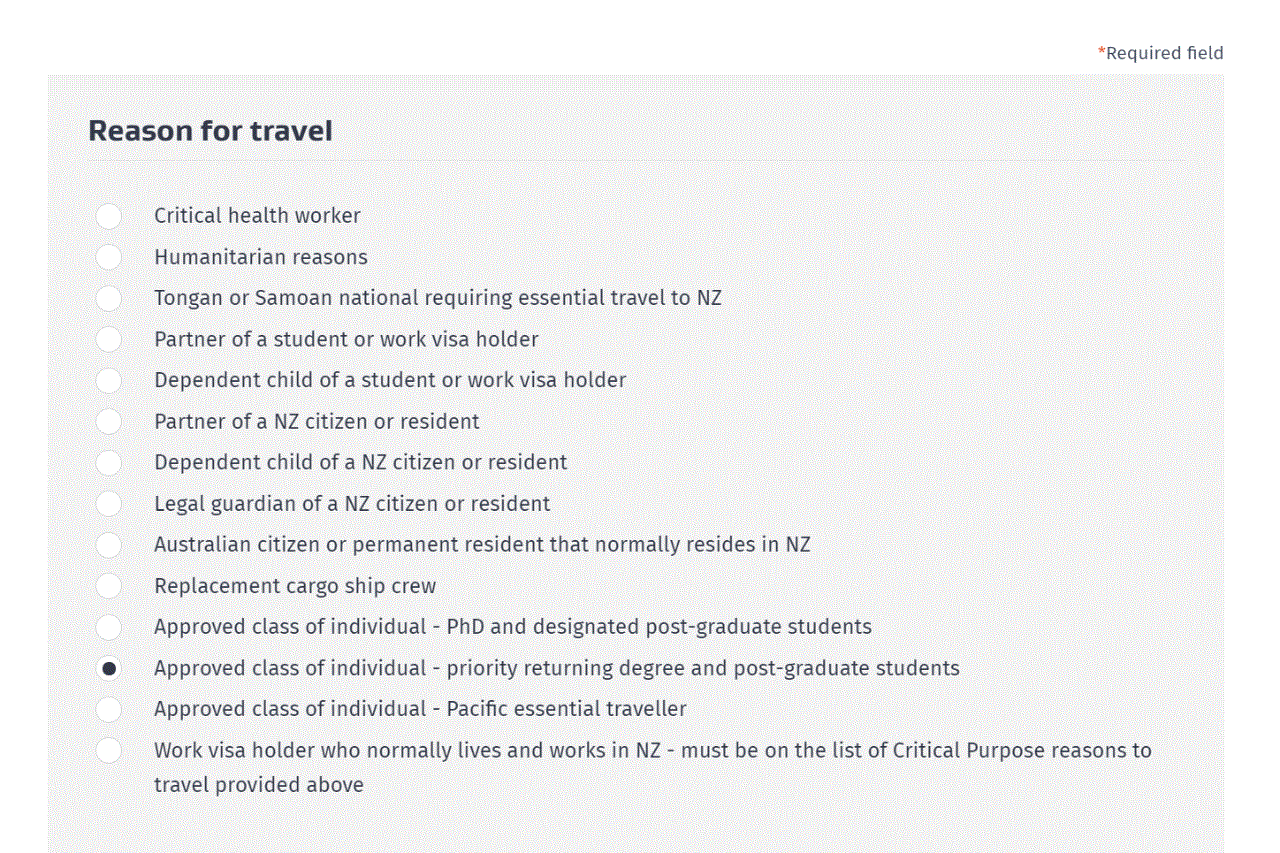The width and height of the screenshot is (1280, 853).
Task: Select Work visa holder who normally lives in NZ
Action: click(109, 750)
